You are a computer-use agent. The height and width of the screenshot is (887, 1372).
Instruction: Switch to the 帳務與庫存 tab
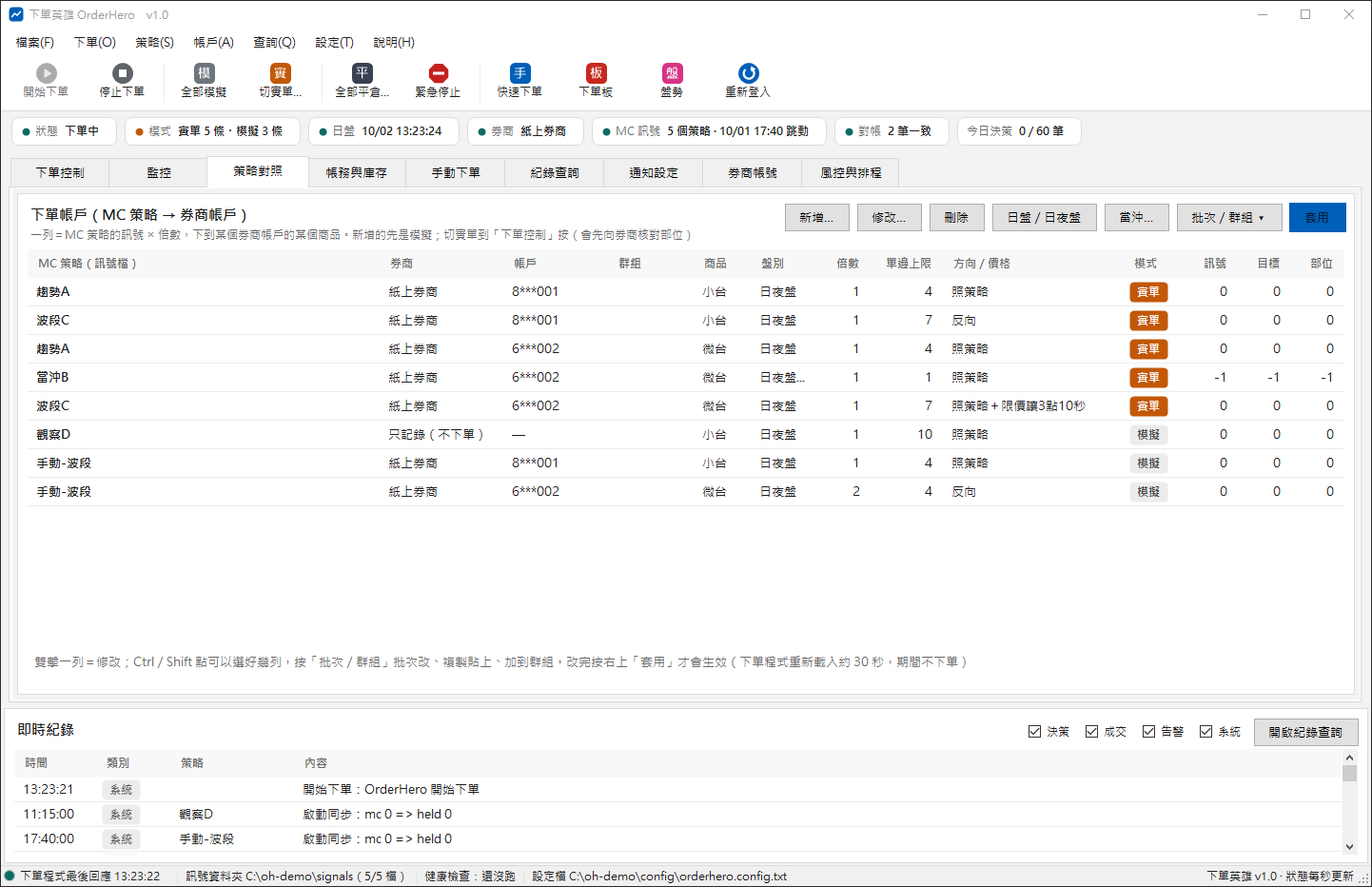tap(357, 172)
